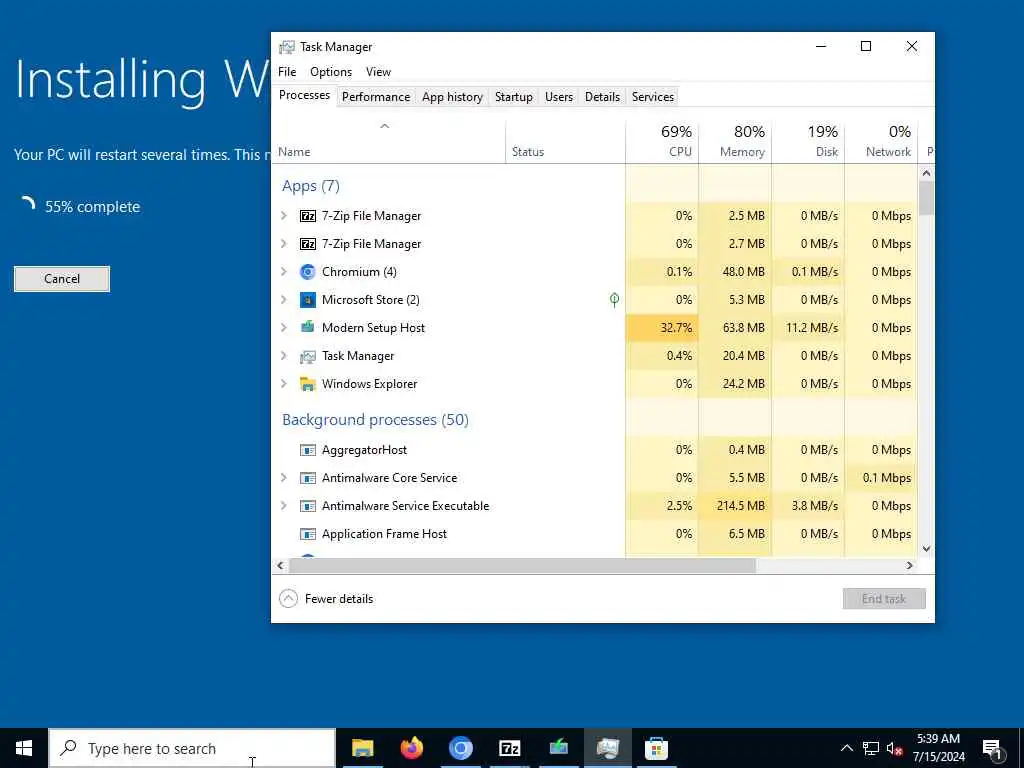Switch to the App history tab
Viewport: 1024px width, 768px height.
(452, 97)
